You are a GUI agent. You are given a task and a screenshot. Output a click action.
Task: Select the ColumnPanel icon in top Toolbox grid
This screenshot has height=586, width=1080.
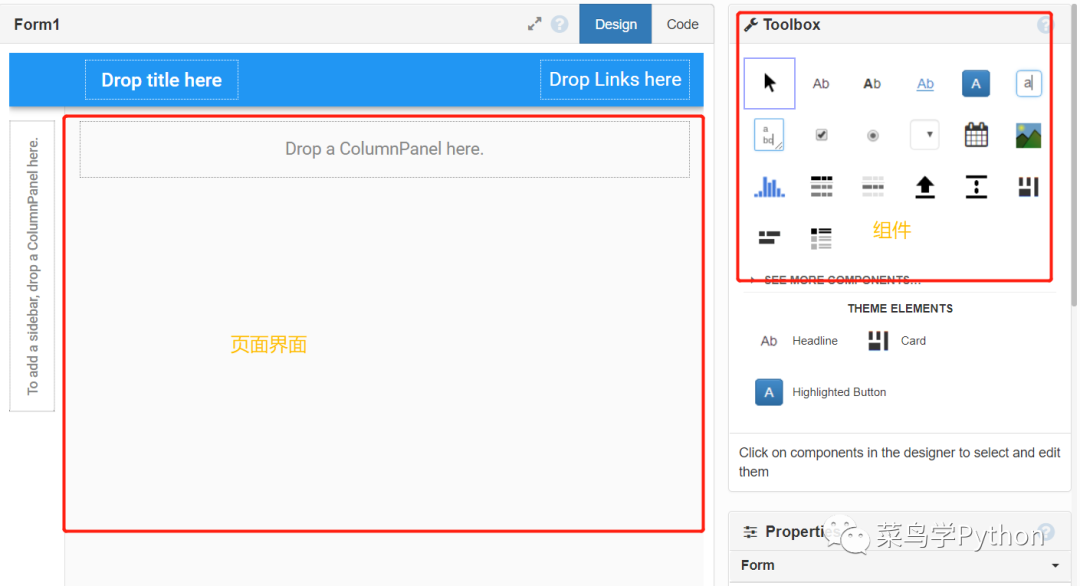click(1028, 187)
